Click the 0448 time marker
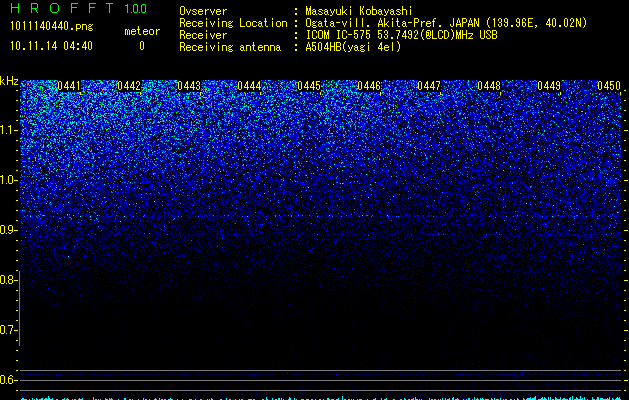Image resolution: width=629 pixels, height=400 pixels. pos(489,86)
